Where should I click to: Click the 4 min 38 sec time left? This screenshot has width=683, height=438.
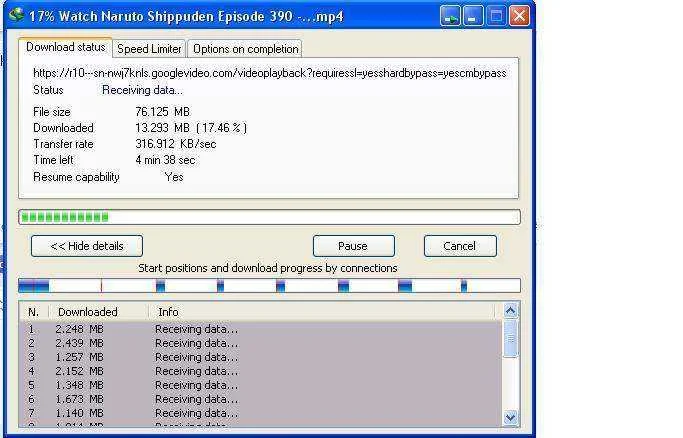(165, 160)
